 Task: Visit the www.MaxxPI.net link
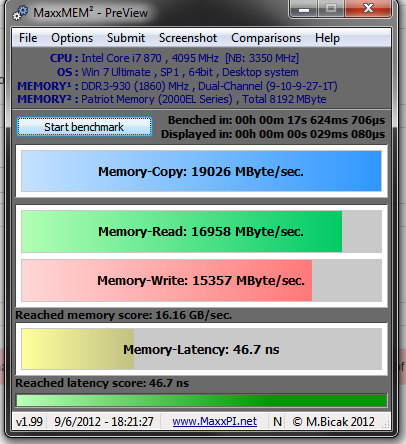pos(215,421)
